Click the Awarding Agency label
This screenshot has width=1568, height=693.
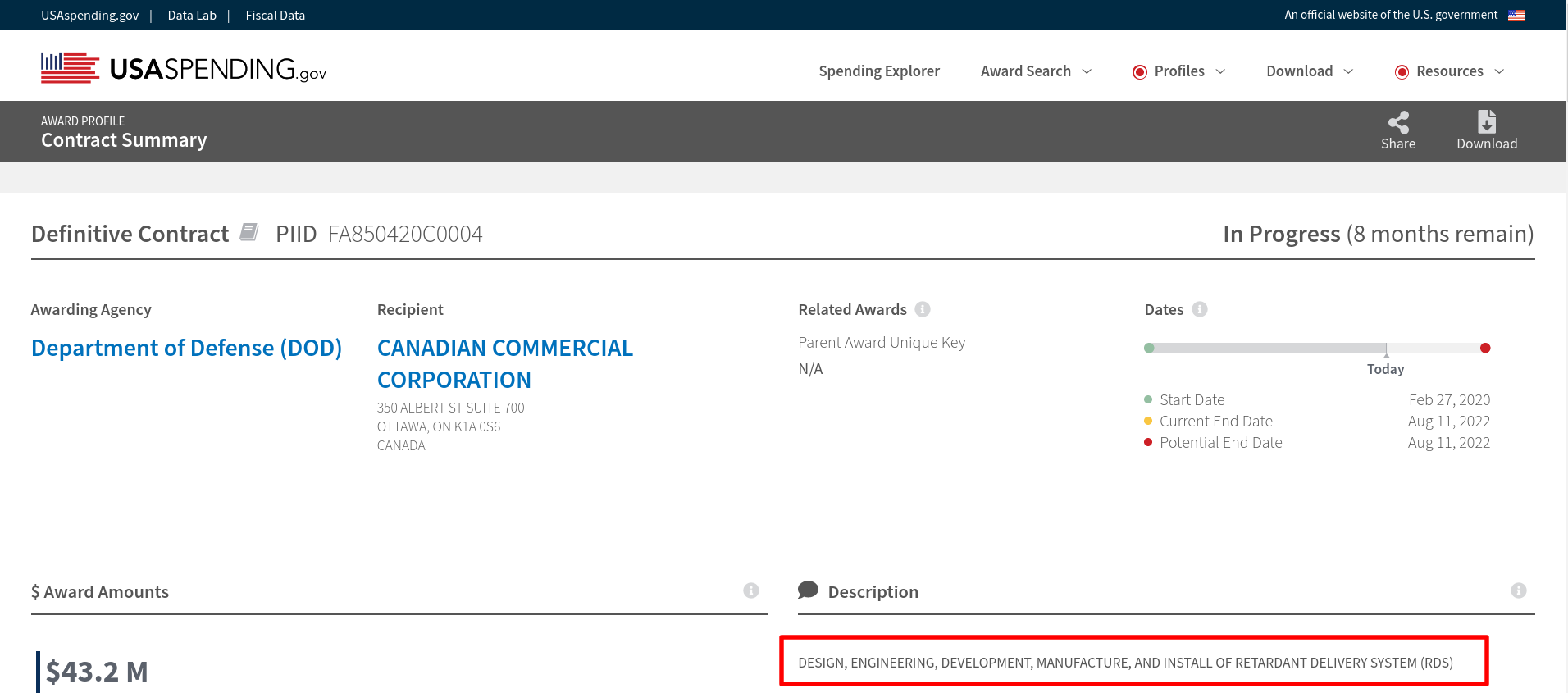(91, 309)
